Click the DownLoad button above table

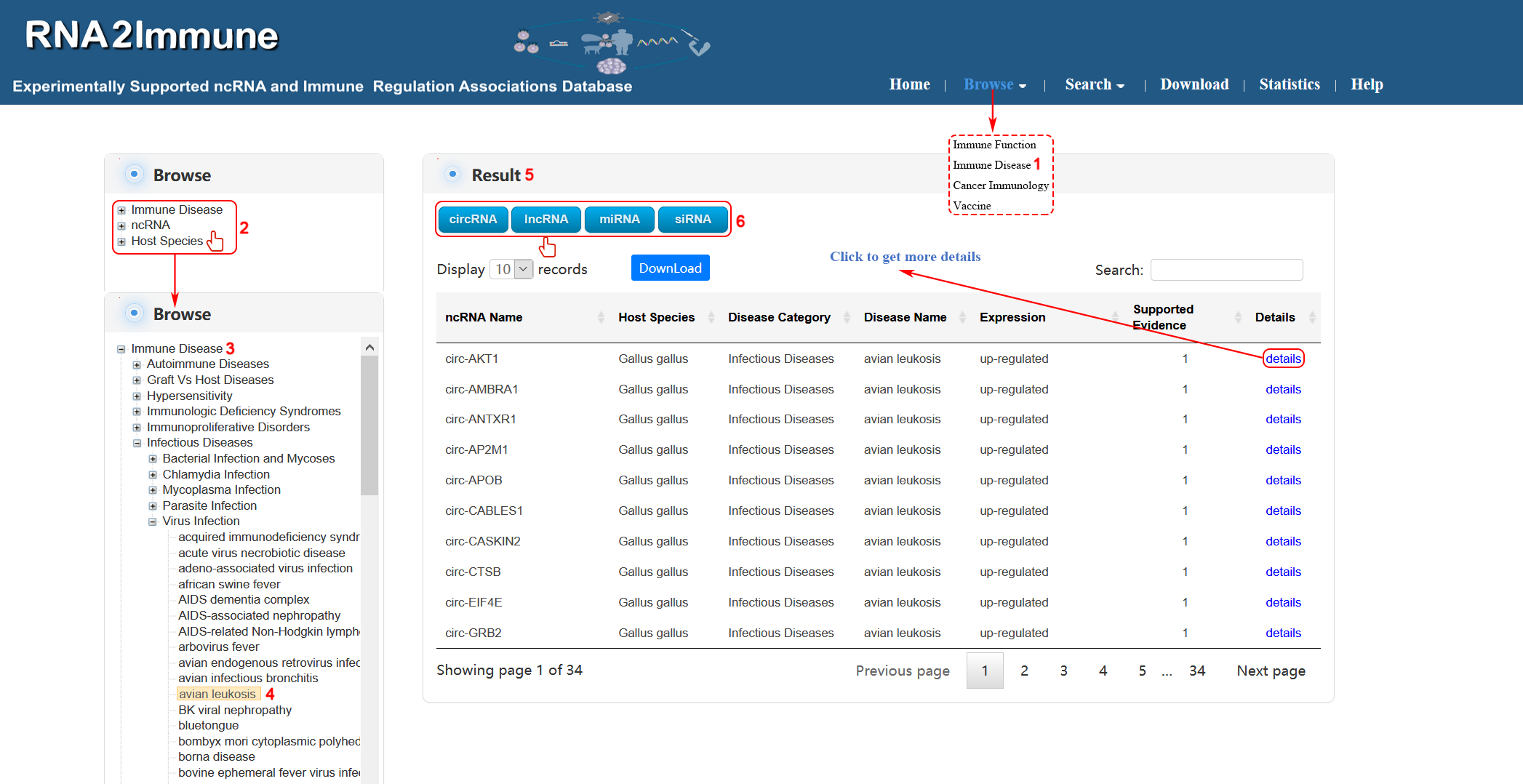pyautogui.click(x=670, y=268)
